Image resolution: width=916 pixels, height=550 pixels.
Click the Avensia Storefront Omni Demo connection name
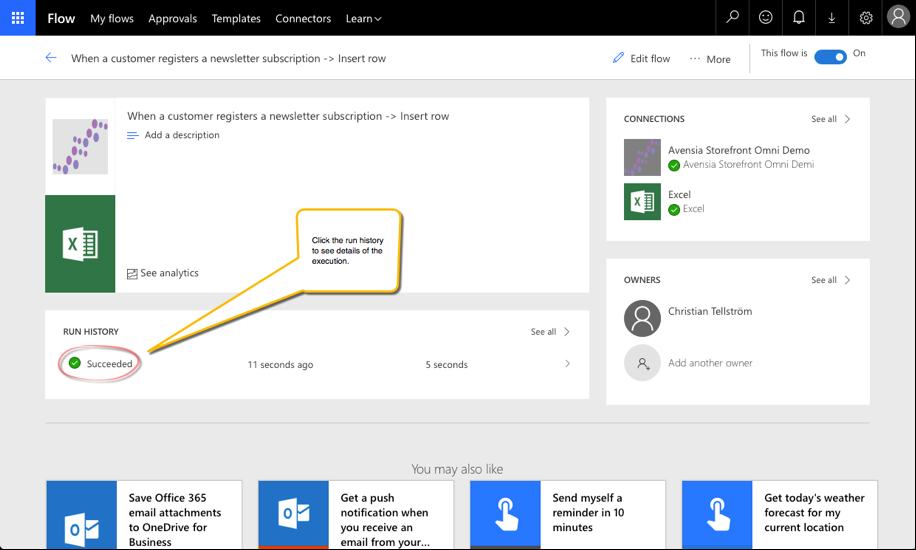click(x=739, y=150)
